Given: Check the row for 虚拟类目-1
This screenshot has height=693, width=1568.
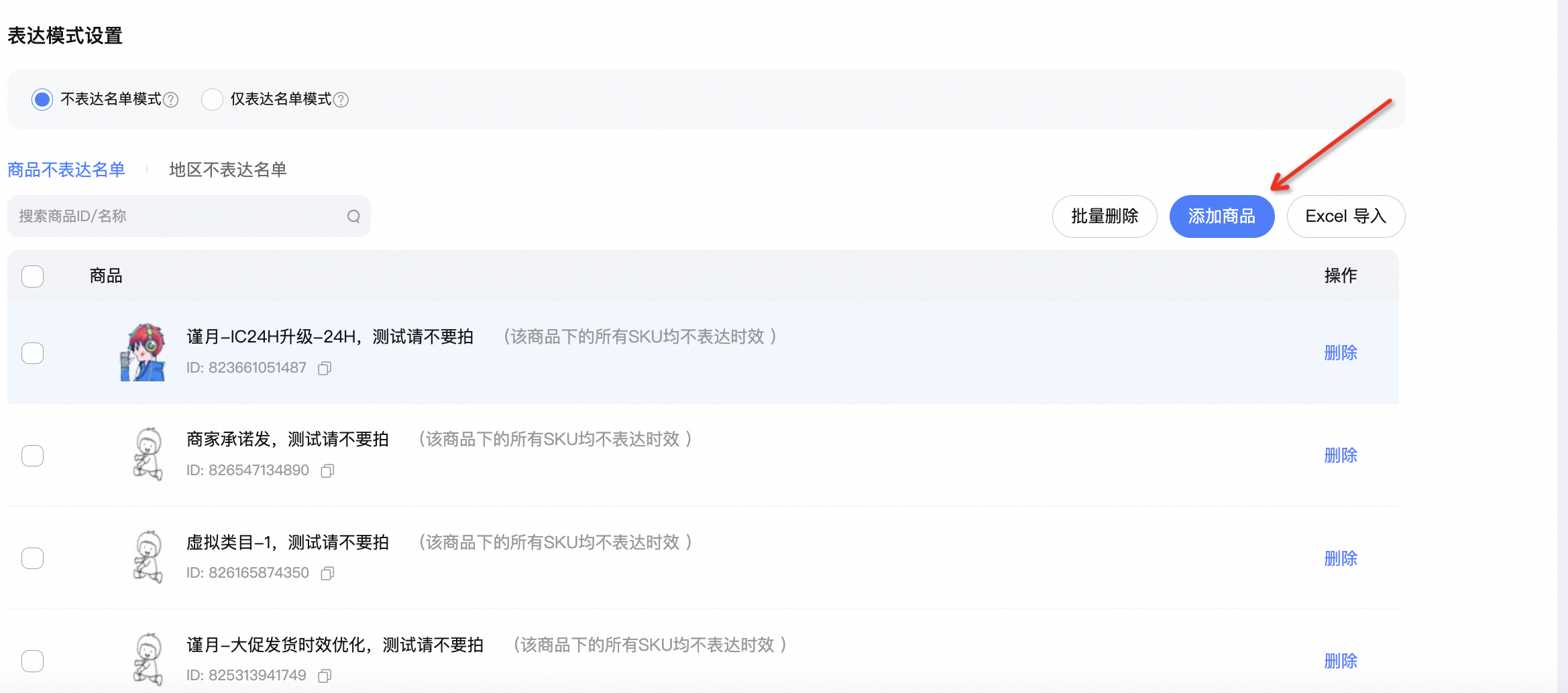Looking at the screenshot, I should [32, 558].
